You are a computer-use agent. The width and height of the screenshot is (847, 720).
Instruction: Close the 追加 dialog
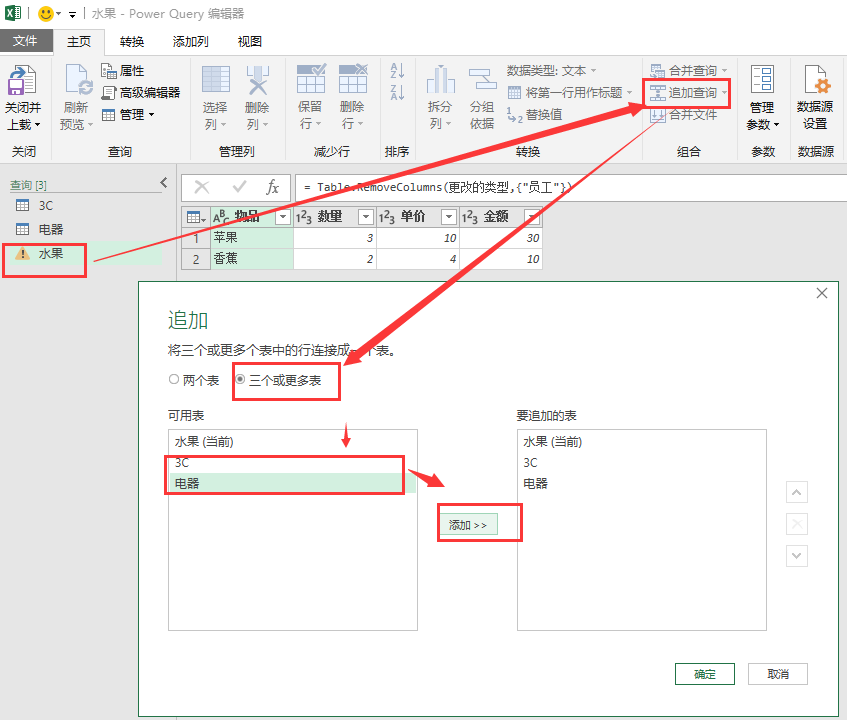[x=822, y=293]
